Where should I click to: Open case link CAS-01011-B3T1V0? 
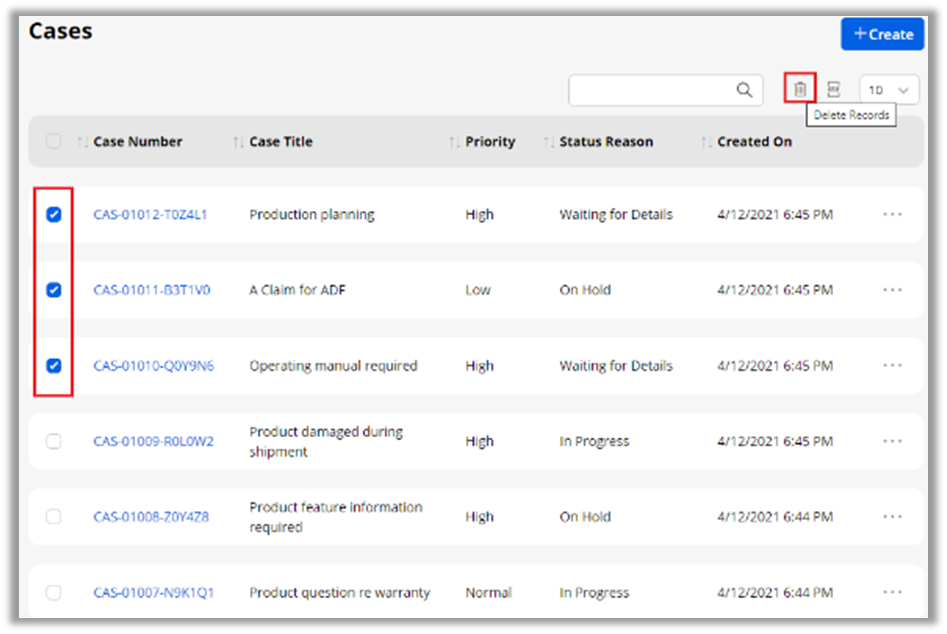pyautogui.click(x=151, y=290)
